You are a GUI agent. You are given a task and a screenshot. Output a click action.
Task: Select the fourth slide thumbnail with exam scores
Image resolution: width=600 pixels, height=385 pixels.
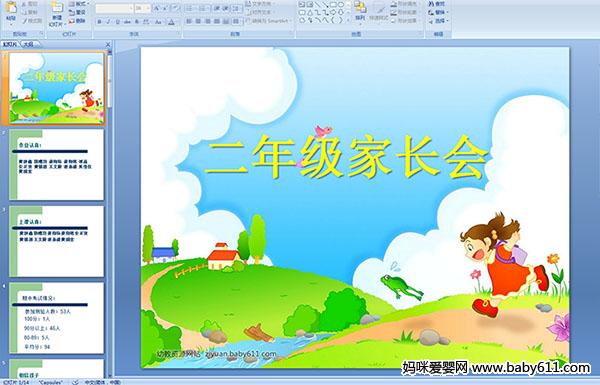(x=57, y=318)
